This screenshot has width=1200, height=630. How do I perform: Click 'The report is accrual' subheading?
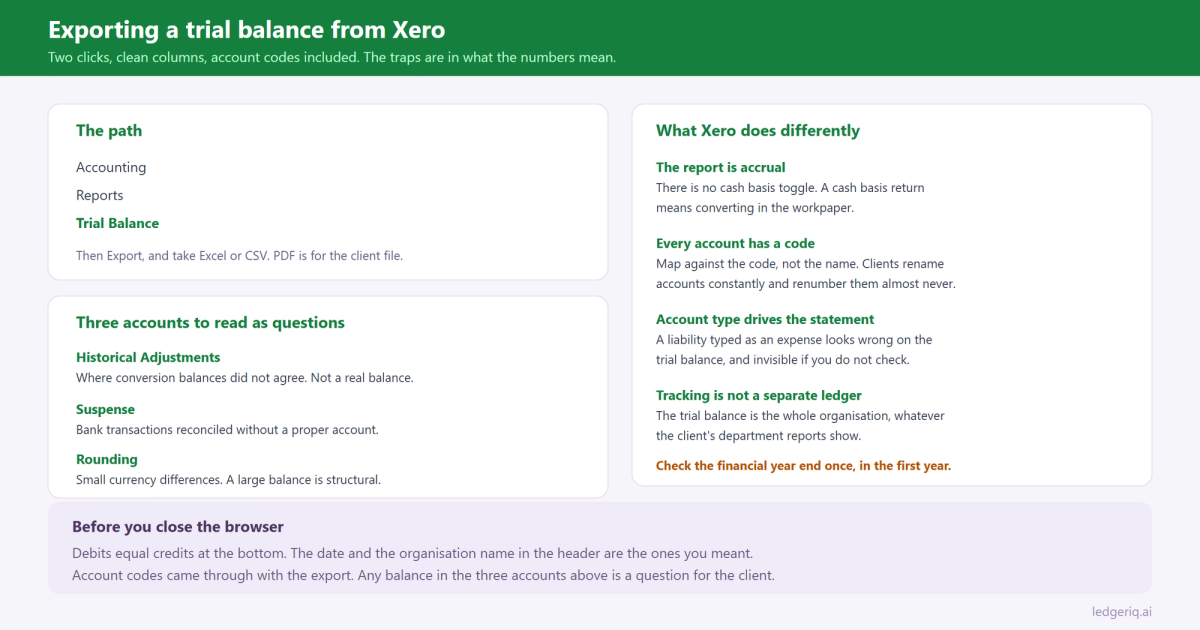tap(721, 167)
